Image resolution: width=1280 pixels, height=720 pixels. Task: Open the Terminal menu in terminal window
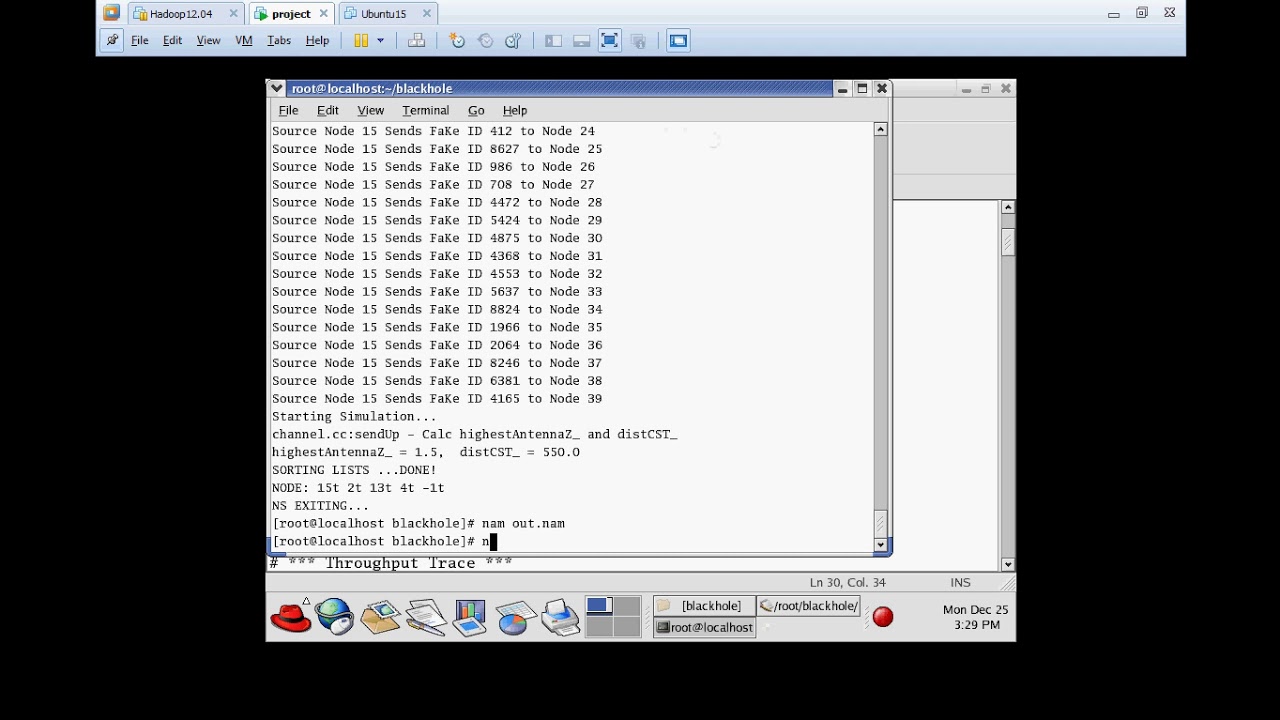(425, 110)
